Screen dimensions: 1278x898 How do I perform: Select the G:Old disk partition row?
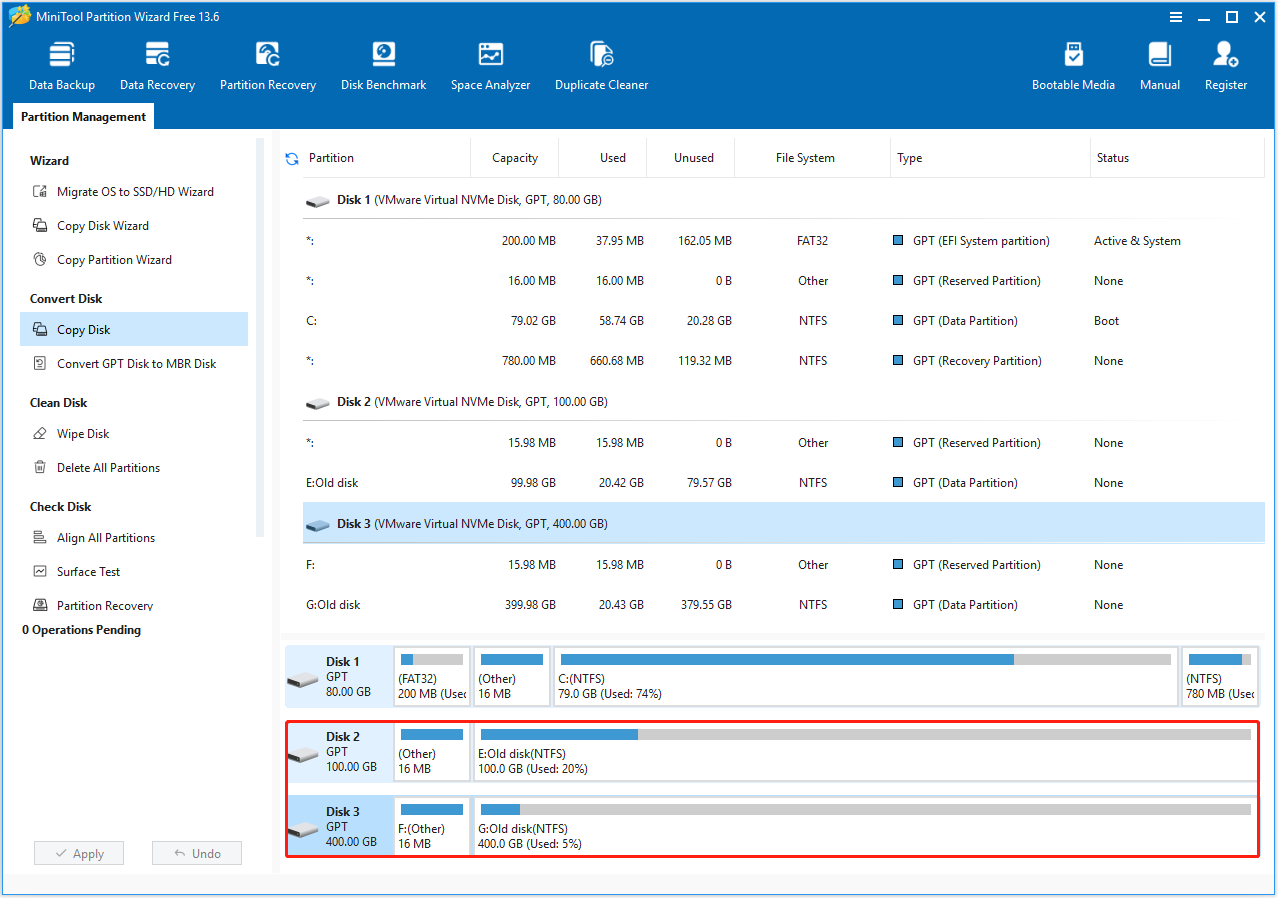click(783, 605)
